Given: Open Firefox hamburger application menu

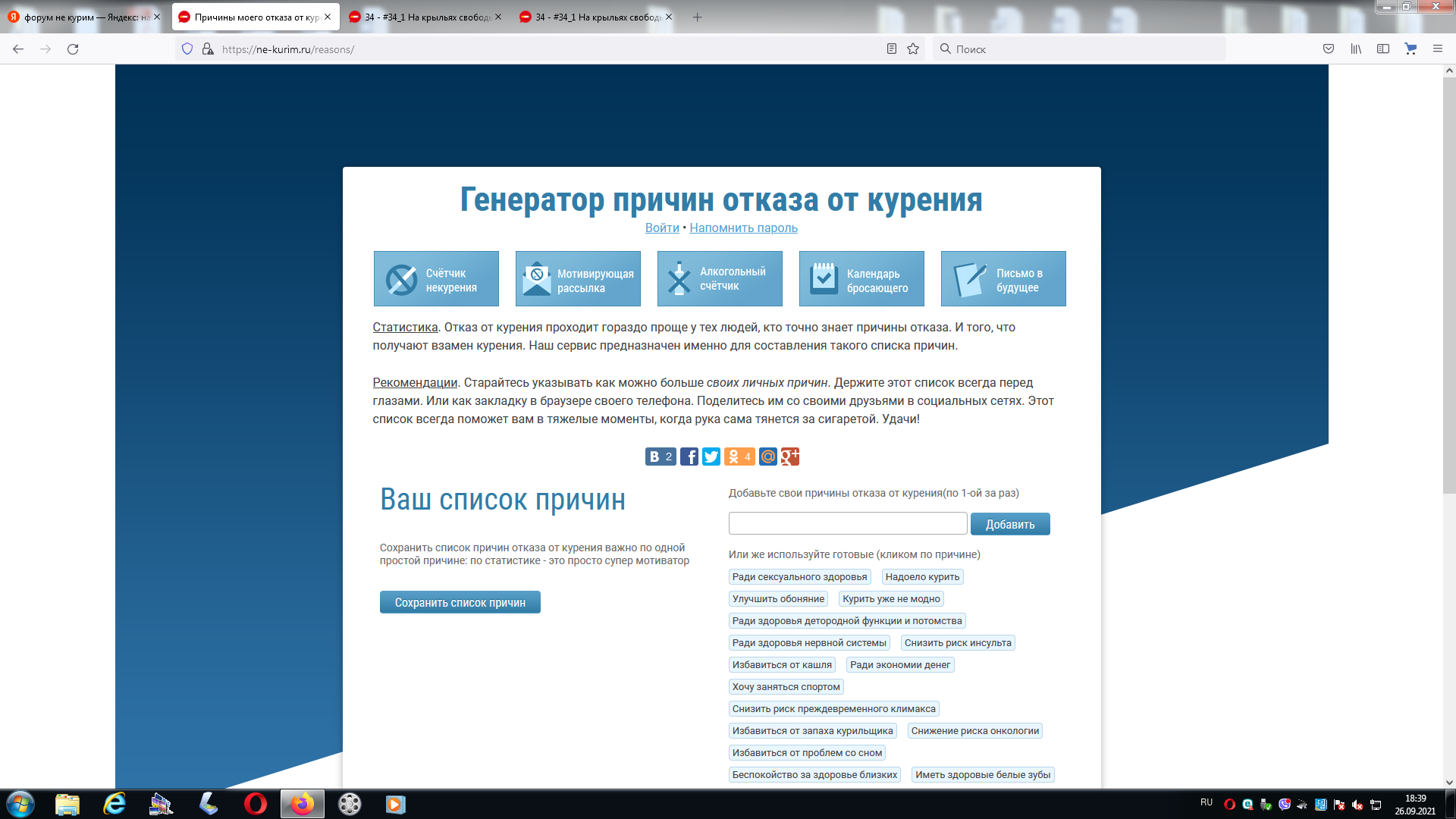Looking at the screenshot, I should [x=1437, y=49].
